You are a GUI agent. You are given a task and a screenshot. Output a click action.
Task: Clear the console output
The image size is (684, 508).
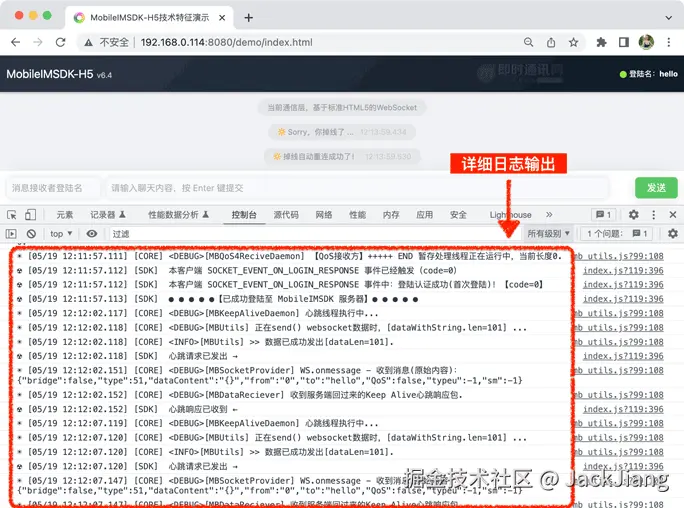click(x=31, y=234)
